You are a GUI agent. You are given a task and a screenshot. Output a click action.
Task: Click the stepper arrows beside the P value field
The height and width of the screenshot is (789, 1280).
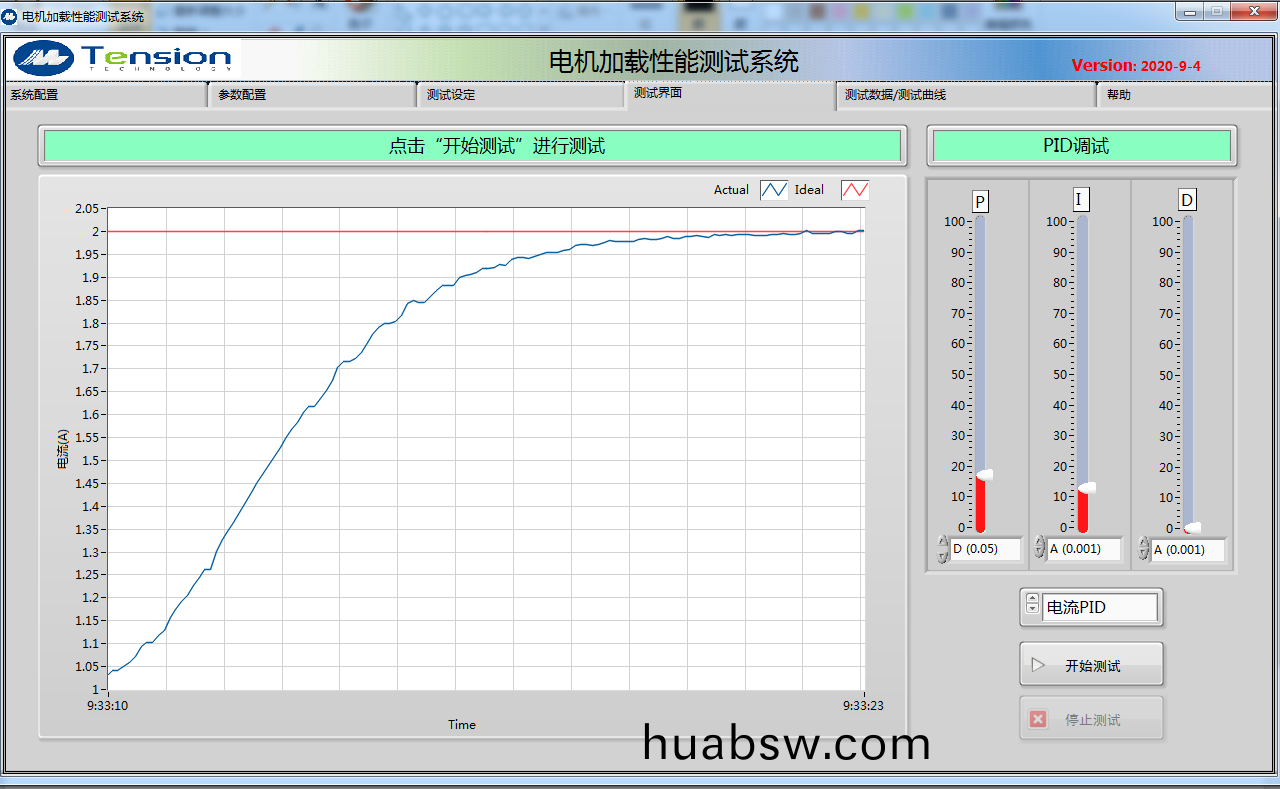tap(942, 549)
